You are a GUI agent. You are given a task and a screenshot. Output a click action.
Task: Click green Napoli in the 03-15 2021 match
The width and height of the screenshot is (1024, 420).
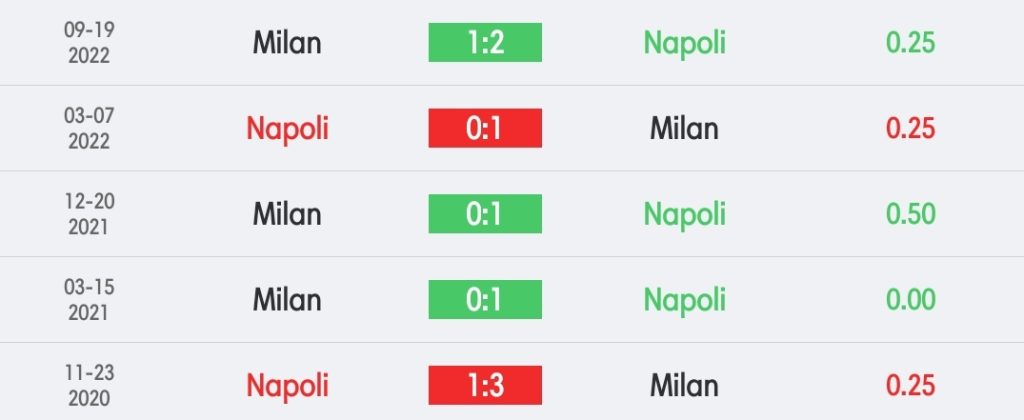coord(684,301)
